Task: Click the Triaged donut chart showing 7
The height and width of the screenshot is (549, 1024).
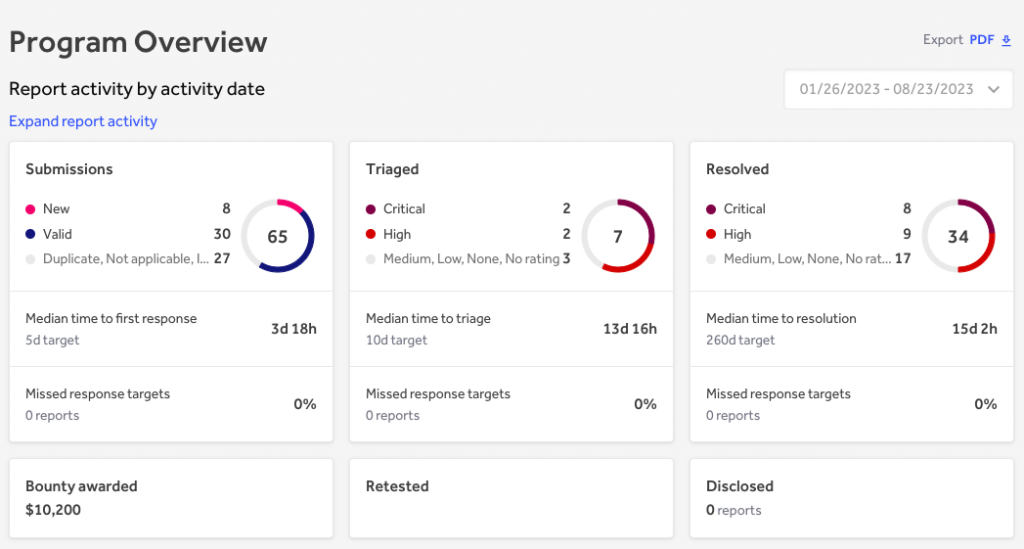Action: tap(618, 236)
